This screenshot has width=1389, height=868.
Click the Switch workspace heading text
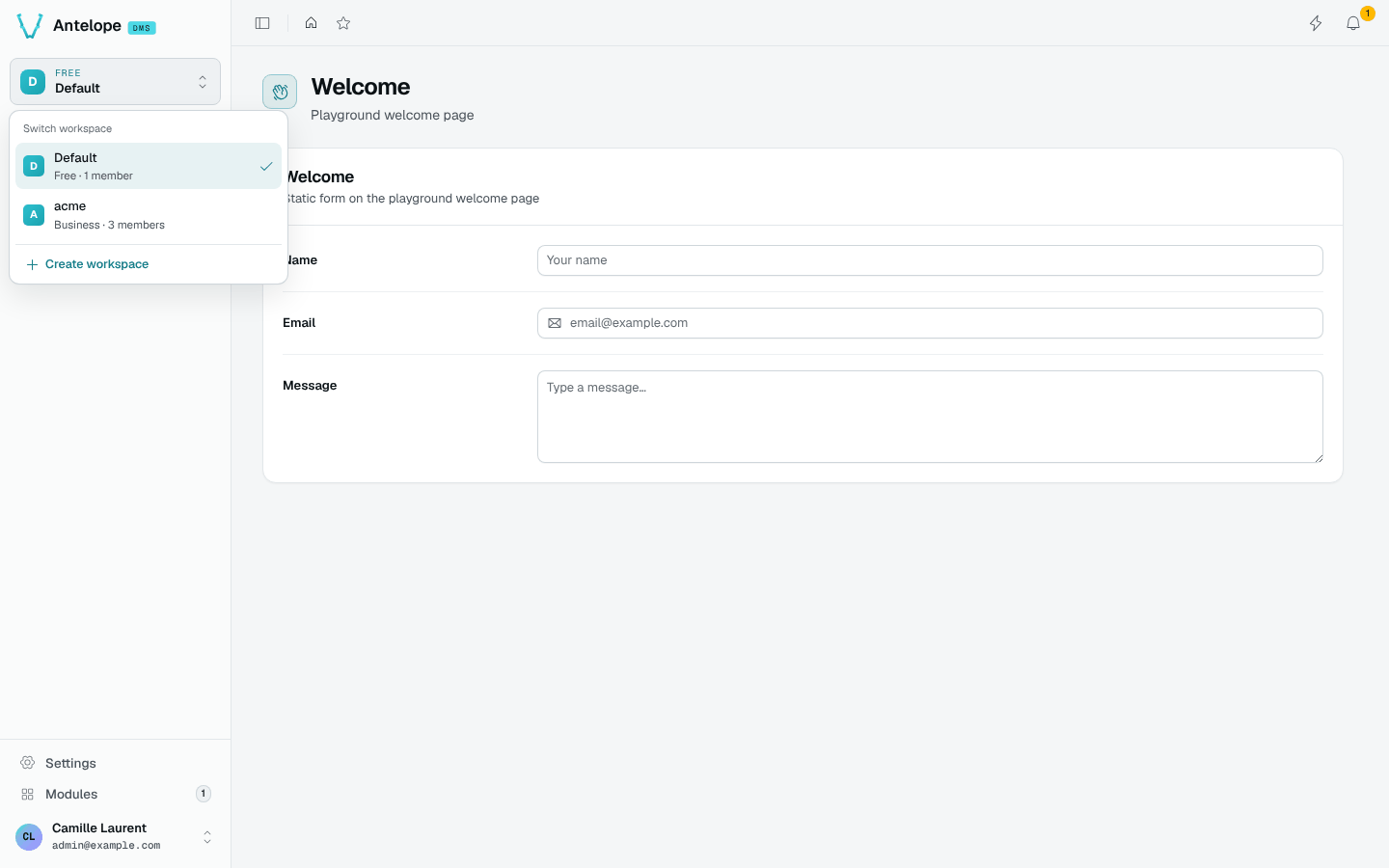coord(68,128)
